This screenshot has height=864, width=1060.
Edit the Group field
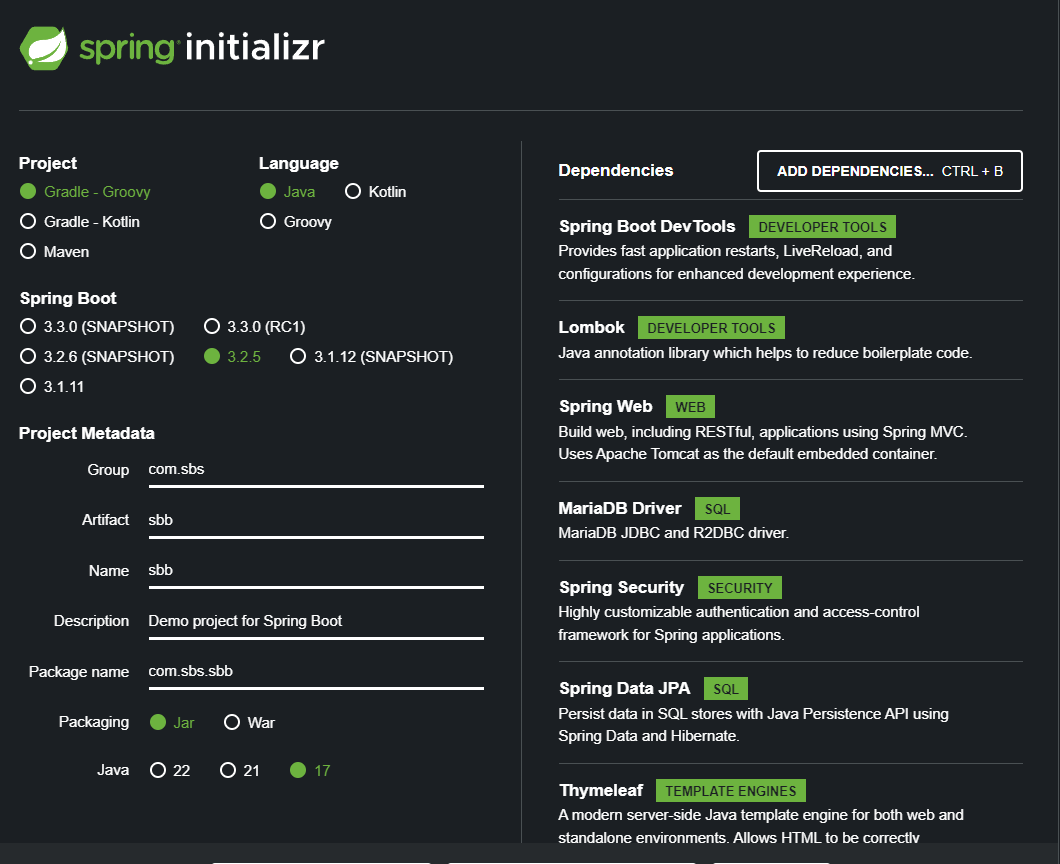tap(316, 470)
